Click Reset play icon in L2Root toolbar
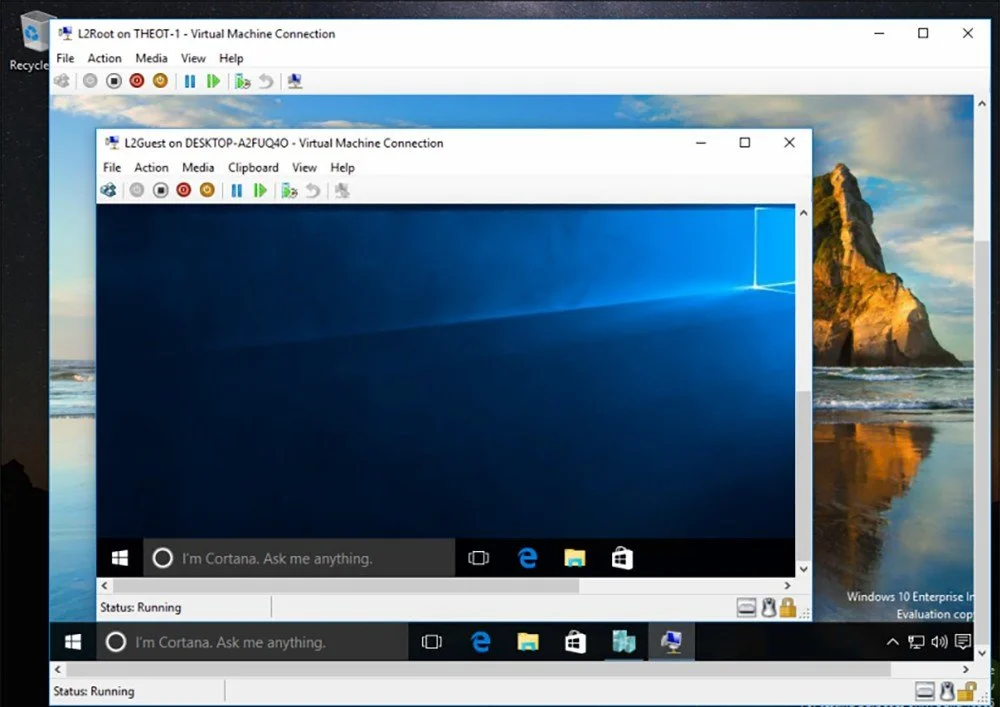The image size is (1000, 707). (213, 81)
